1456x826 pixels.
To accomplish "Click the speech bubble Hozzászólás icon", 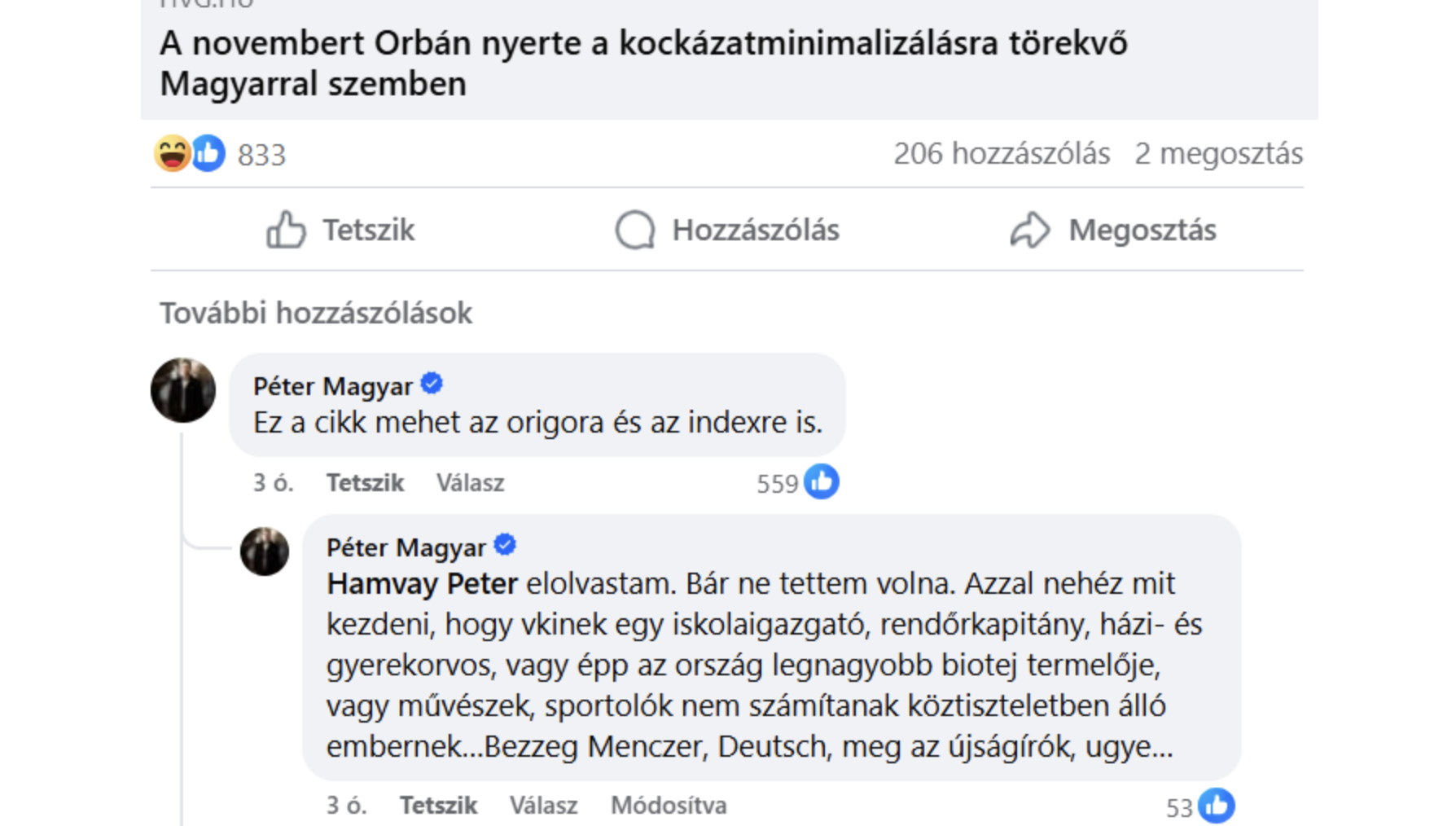I will coord(635,230).
